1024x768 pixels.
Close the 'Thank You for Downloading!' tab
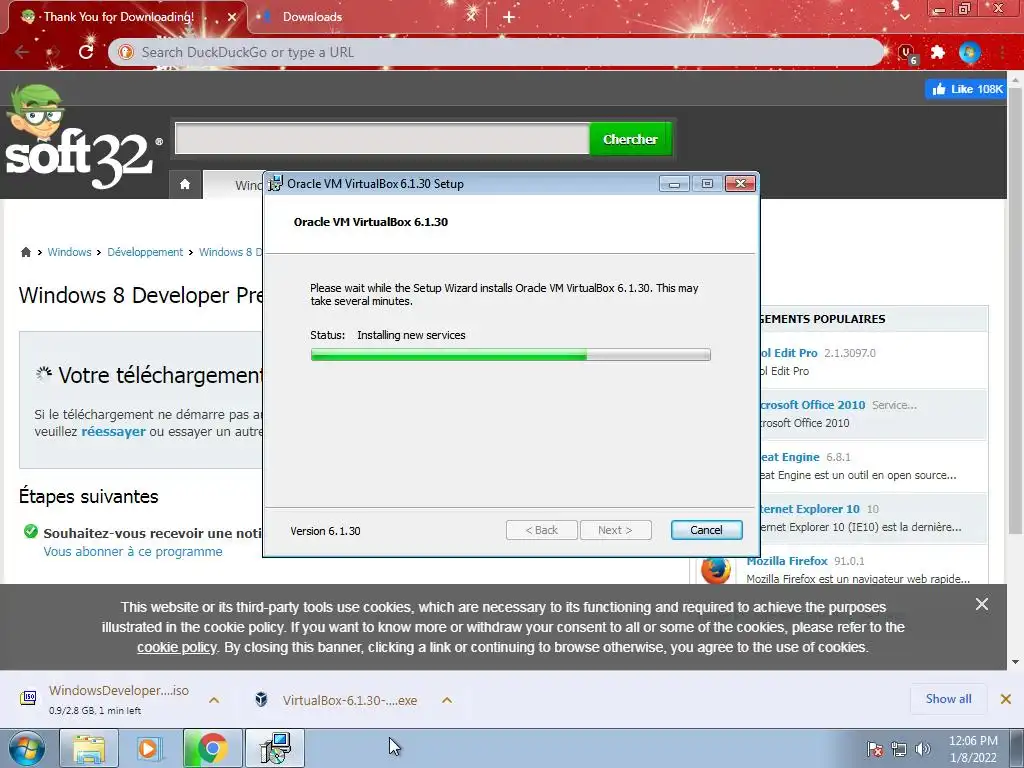click(231, 17)
